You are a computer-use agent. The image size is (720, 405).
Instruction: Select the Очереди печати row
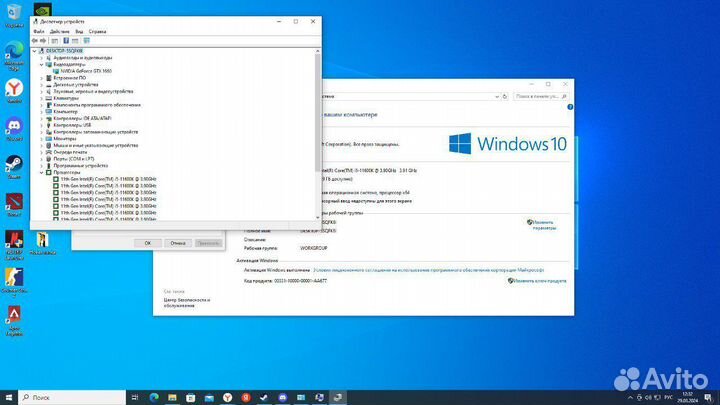tap(70, 152)
